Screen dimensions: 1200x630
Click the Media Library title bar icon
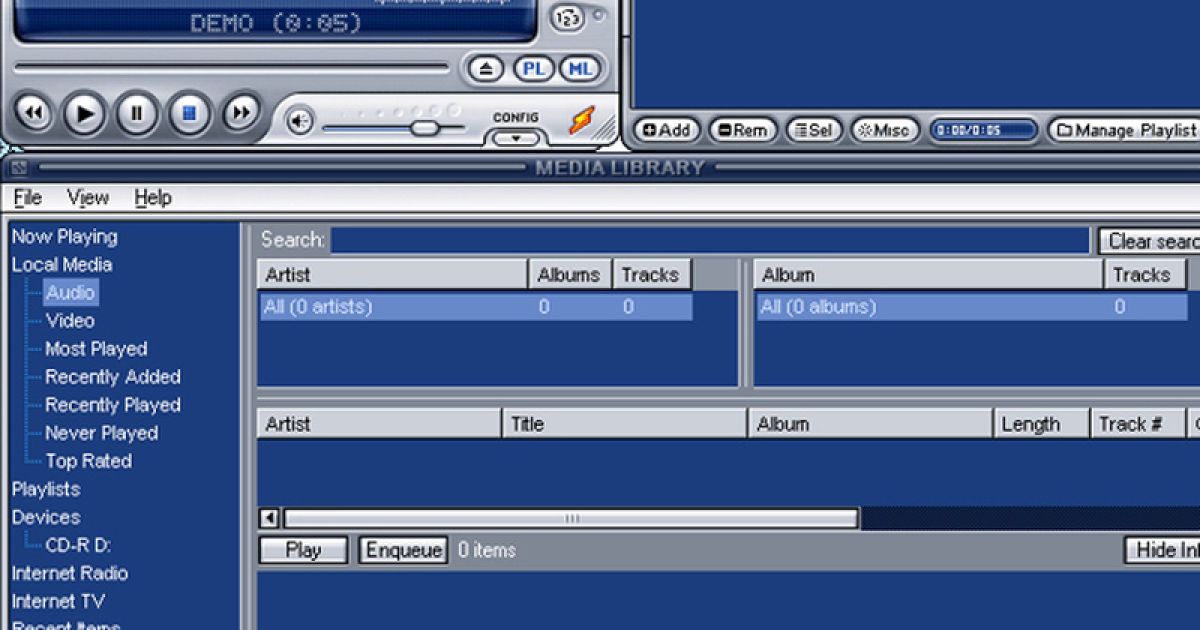[x=18, y=168]
